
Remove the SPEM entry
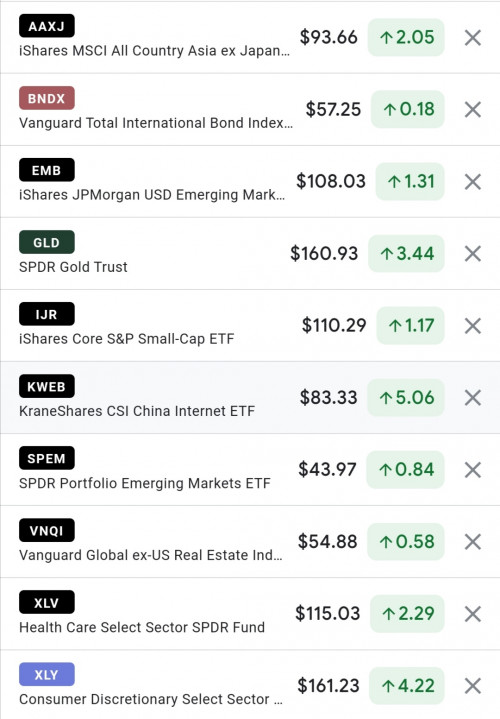[472, 470]
